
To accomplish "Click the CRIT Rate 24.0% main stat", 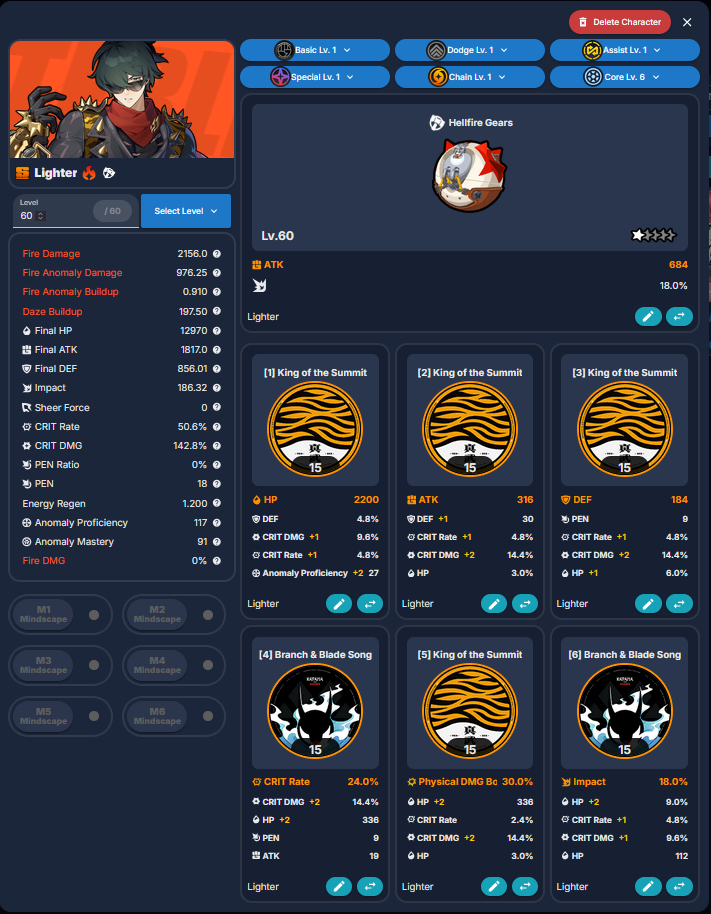I will point(315,782).
